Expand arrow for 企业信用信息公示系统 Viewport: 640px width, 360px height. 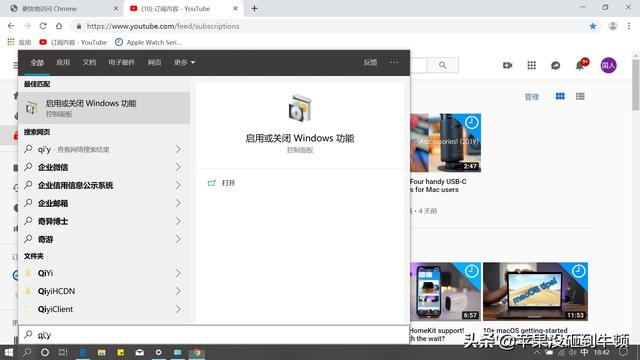[178, 185]
